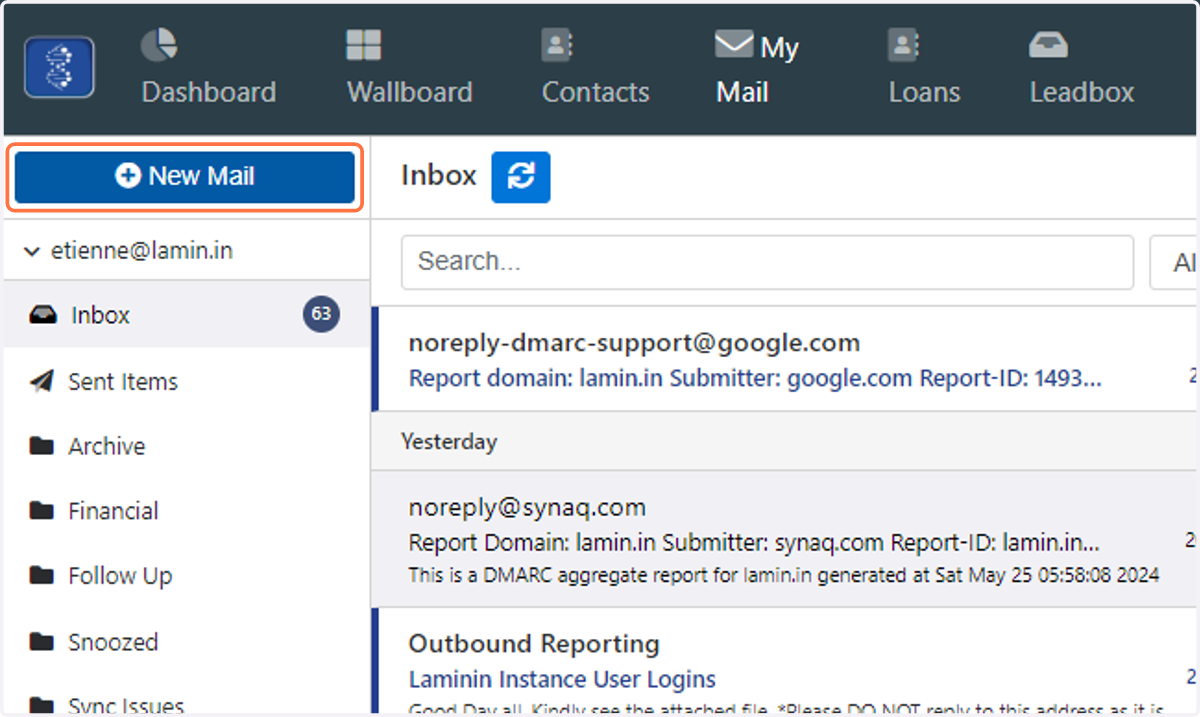Click the Inbox unread count badge 63
The height and width of the screenshot is (717, 1200).
321,314
